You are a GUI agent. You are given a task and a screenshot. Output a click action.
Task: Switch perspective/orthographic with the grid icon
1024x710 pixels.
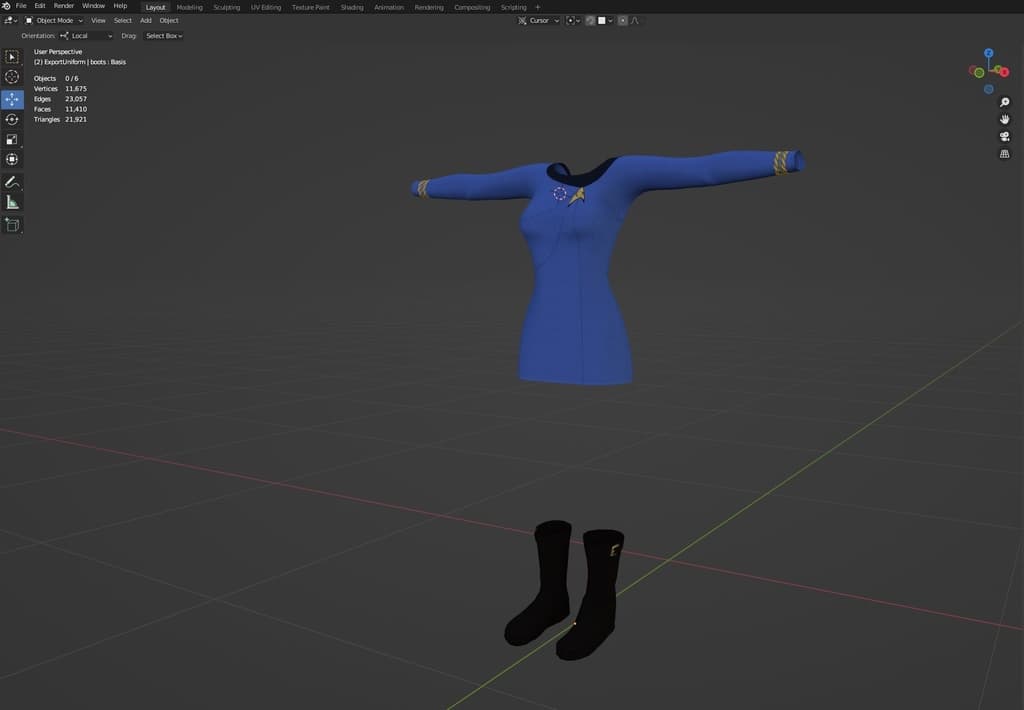tap(1004, 154)
